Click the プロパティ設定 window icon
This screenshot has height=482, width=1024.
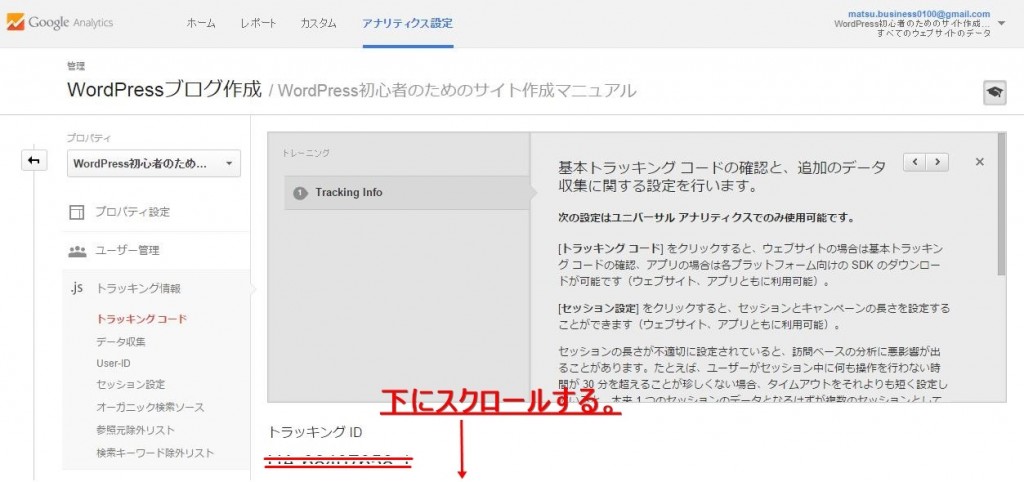click(x=77, y=212)
